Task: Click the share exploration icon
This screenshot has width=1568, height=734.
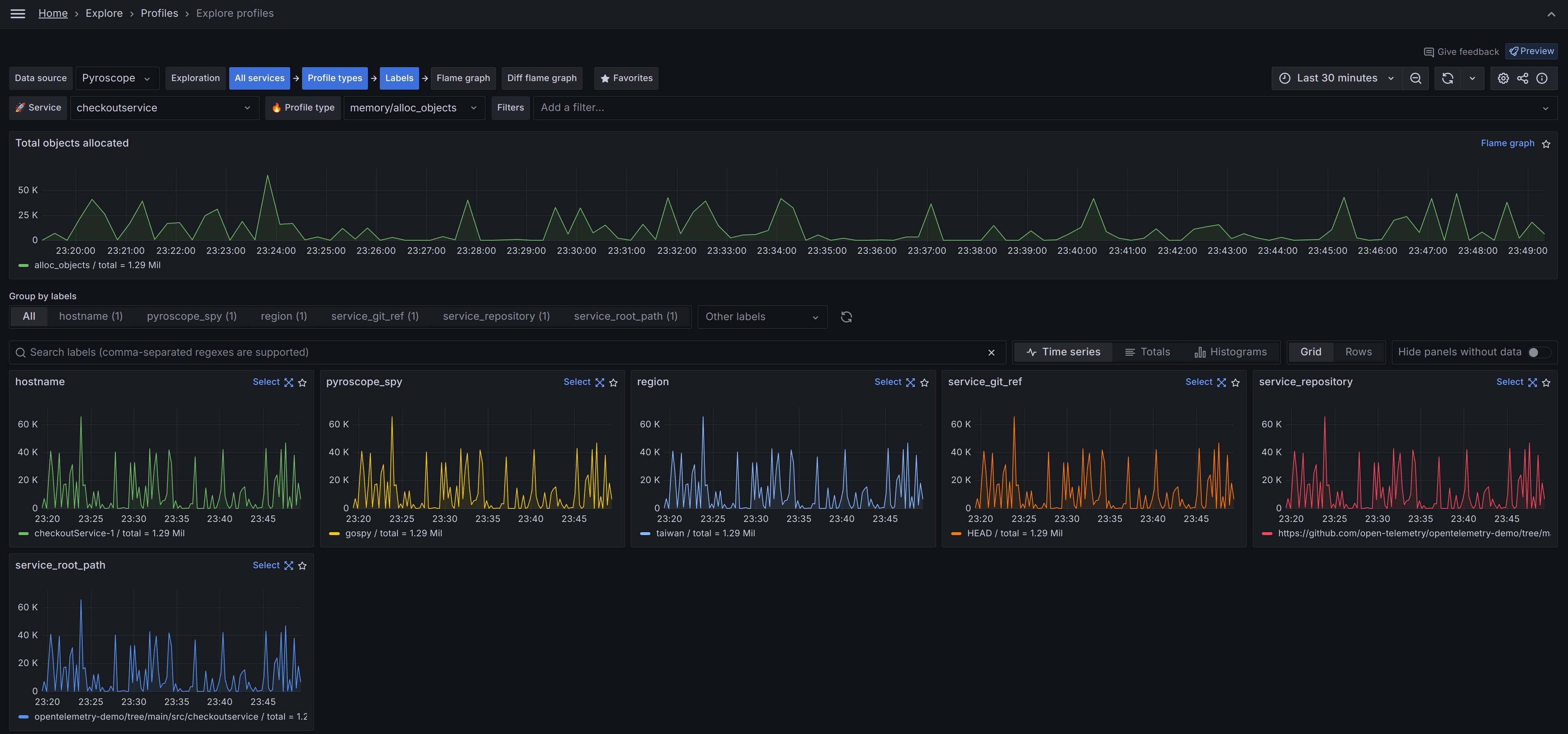Action: tap(1522, 79)
